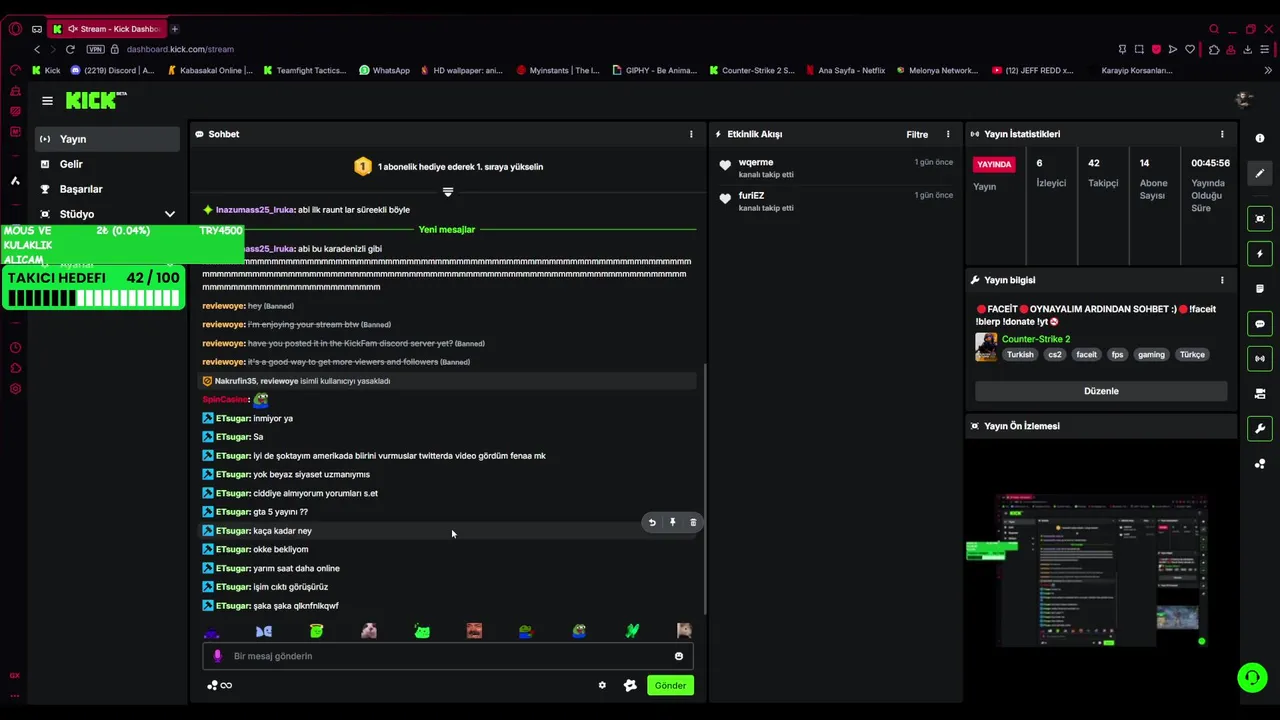
Task: Collapse the gift leaderboard banner arrow
Action: point(448,192)
